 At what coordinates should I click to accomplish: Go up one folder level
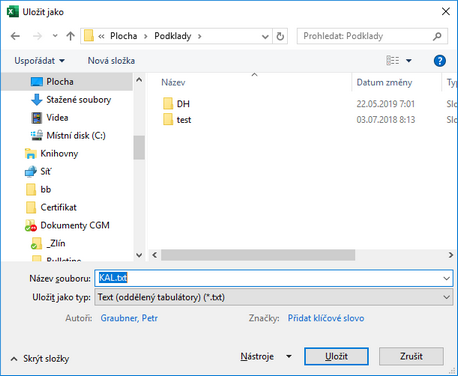pyautogui.click(x=70, y=36)
